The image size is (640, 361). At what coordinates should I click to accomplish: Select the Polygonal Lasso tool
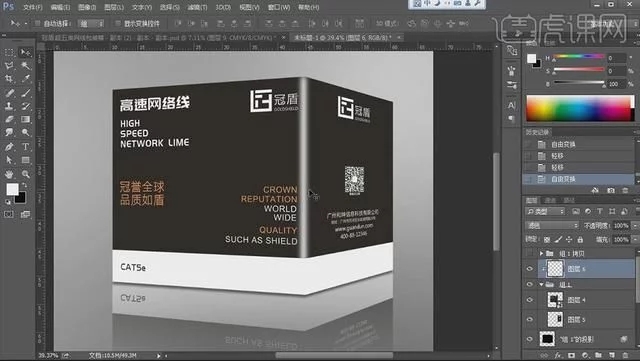[x=9, y=65]
